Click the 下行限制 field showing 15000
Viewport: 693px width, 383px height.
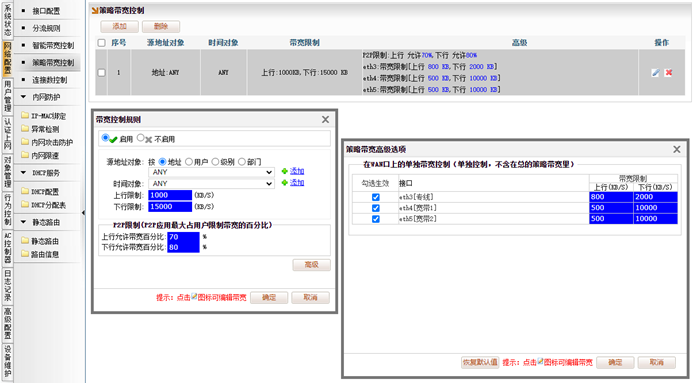pos(170,207)
